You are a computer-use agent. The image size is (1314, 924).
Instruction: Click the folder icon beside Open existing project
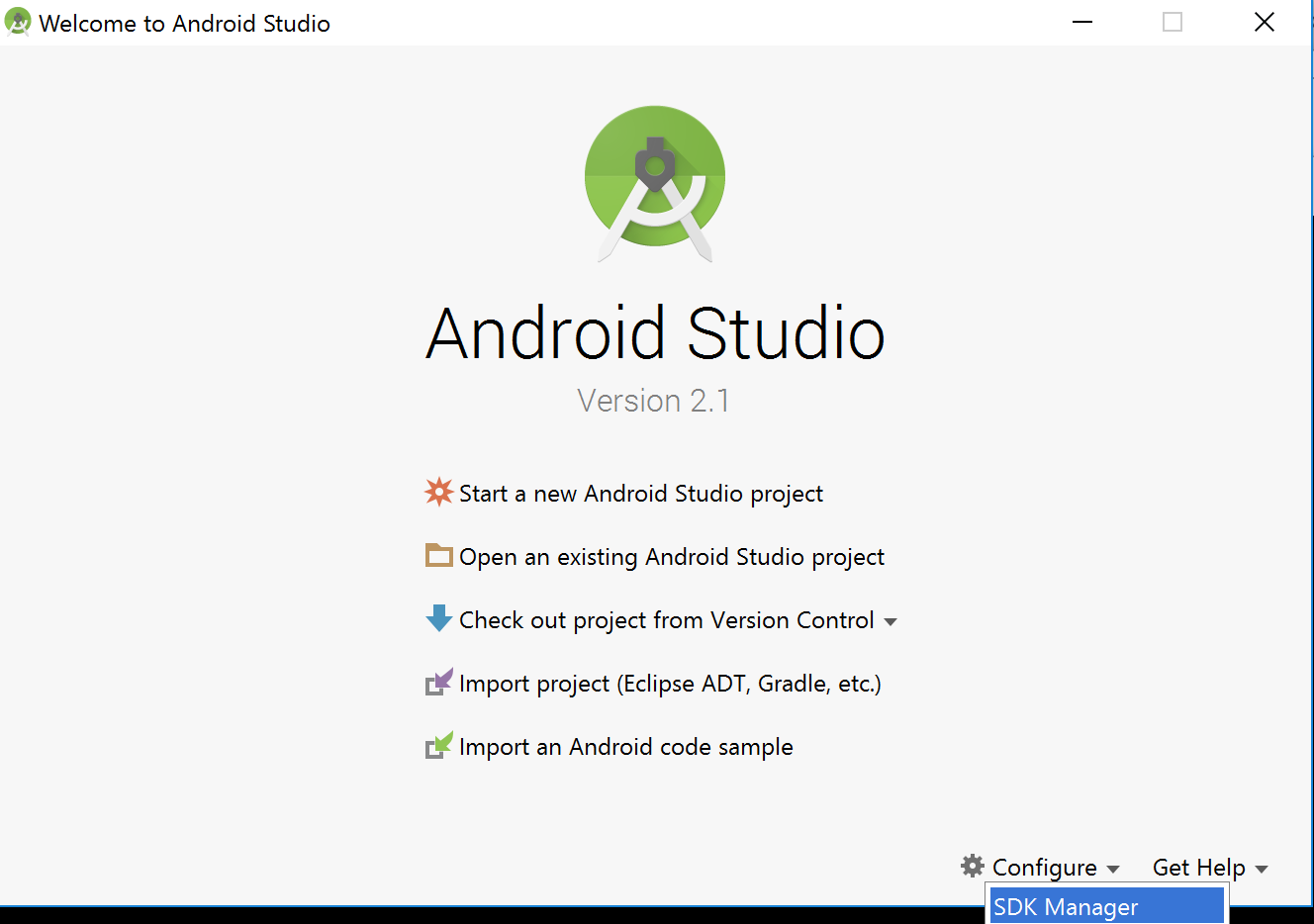(x=438, y=555)
